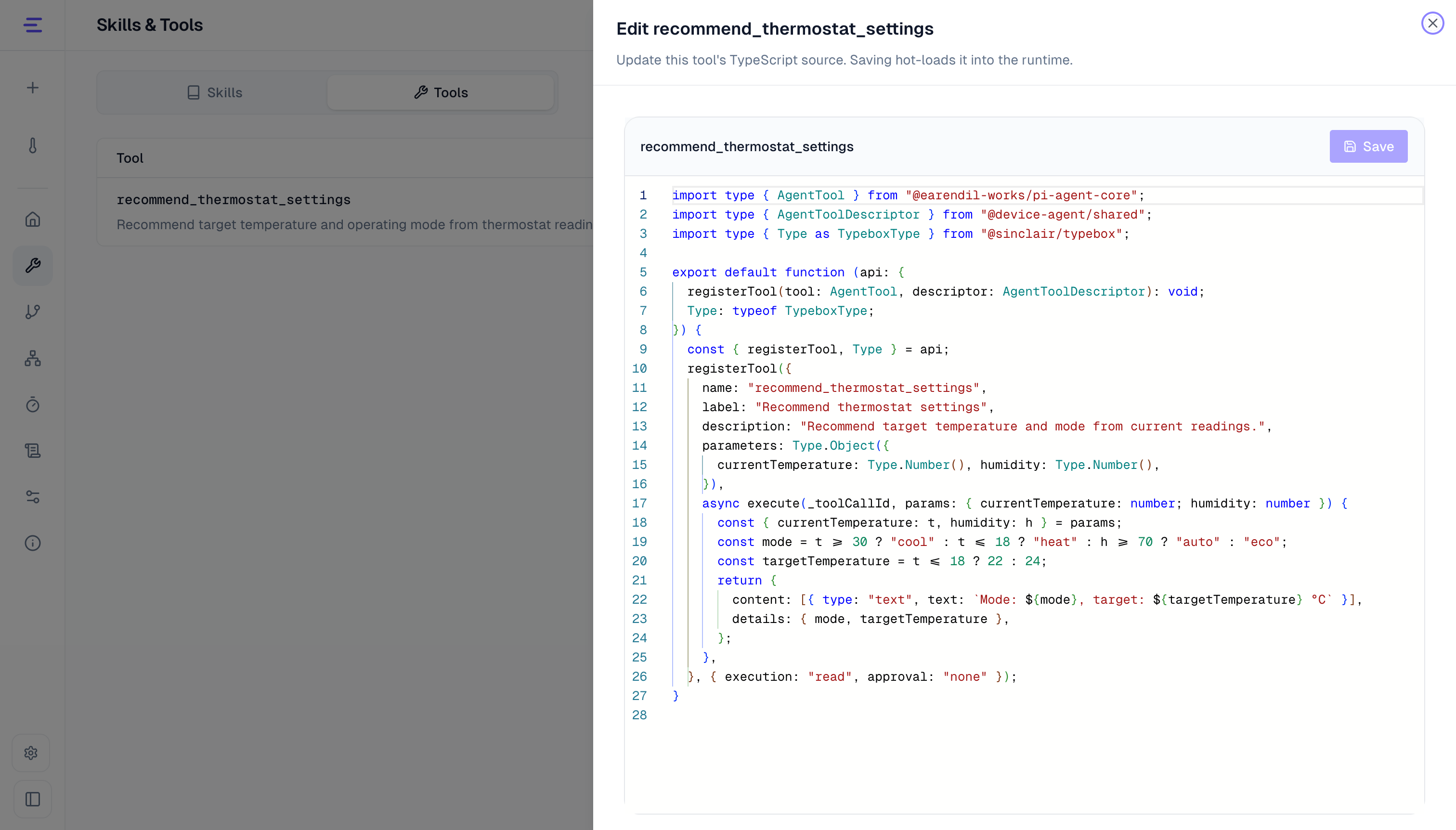
Task: Click line number 19 in gutter
Action: pyautogui.click(x=639, y=542)
